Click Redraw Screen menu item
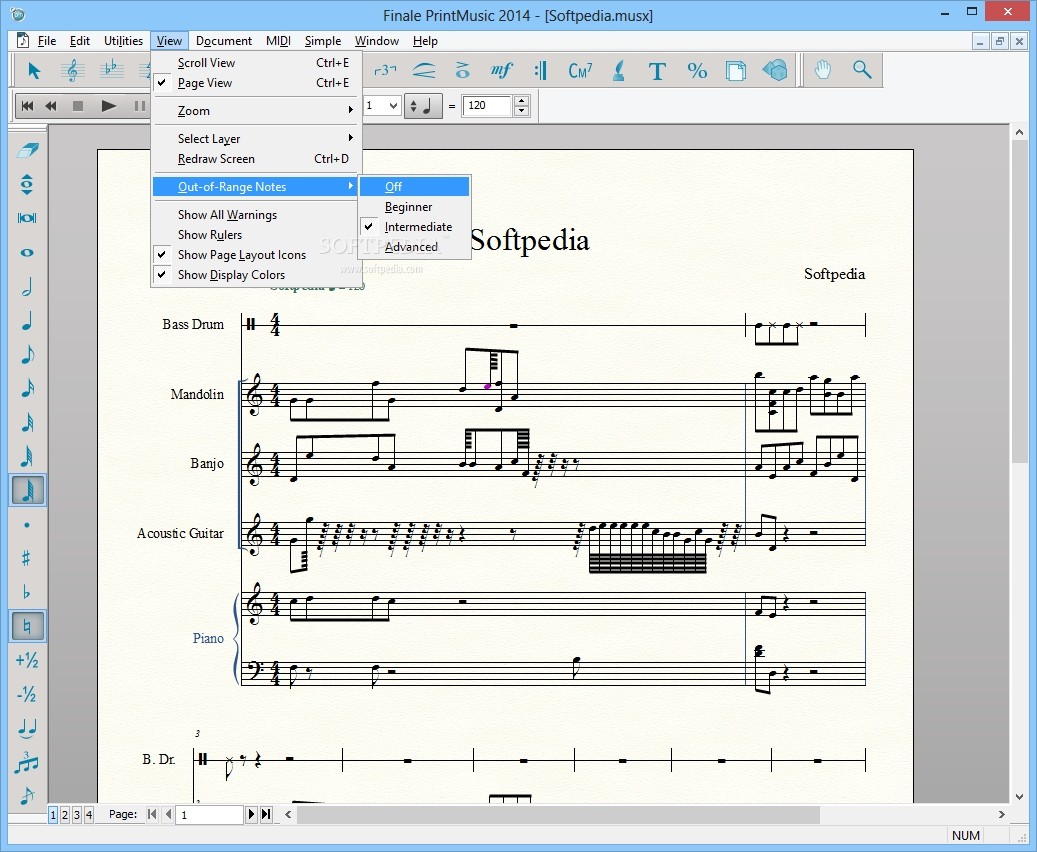The height and width of the screenshot is (852, 1037). point(257,159)
